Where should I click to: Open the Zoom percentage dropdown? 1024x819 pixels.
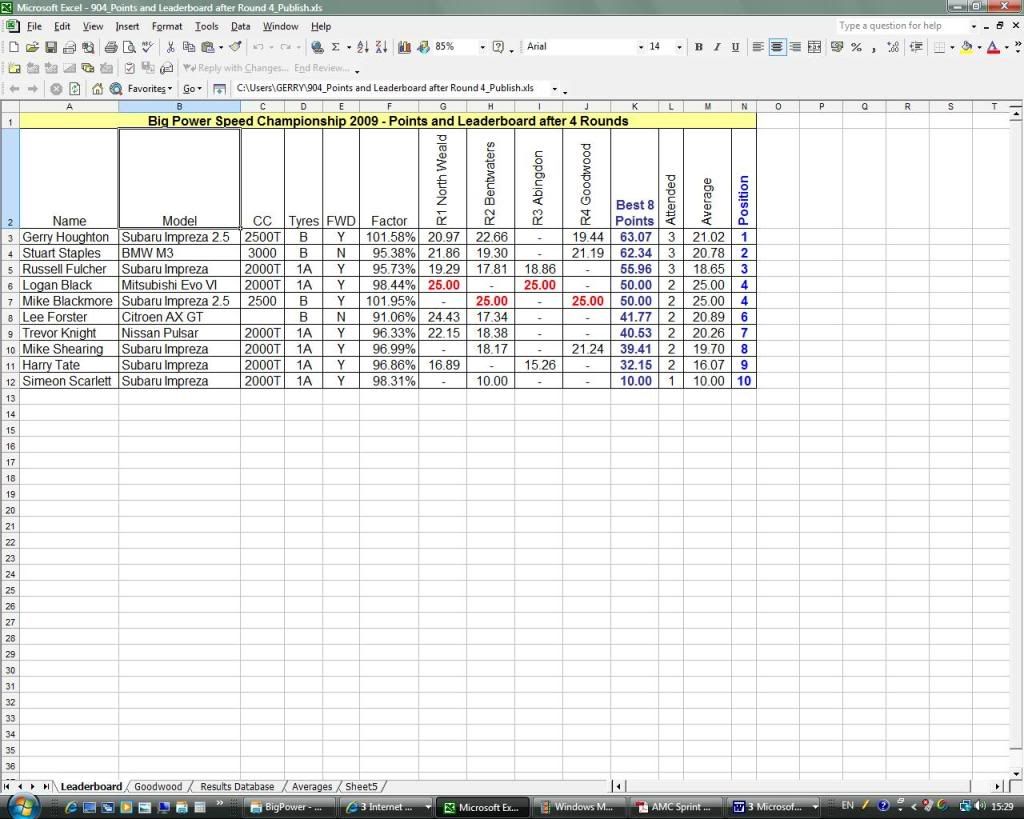483,47
